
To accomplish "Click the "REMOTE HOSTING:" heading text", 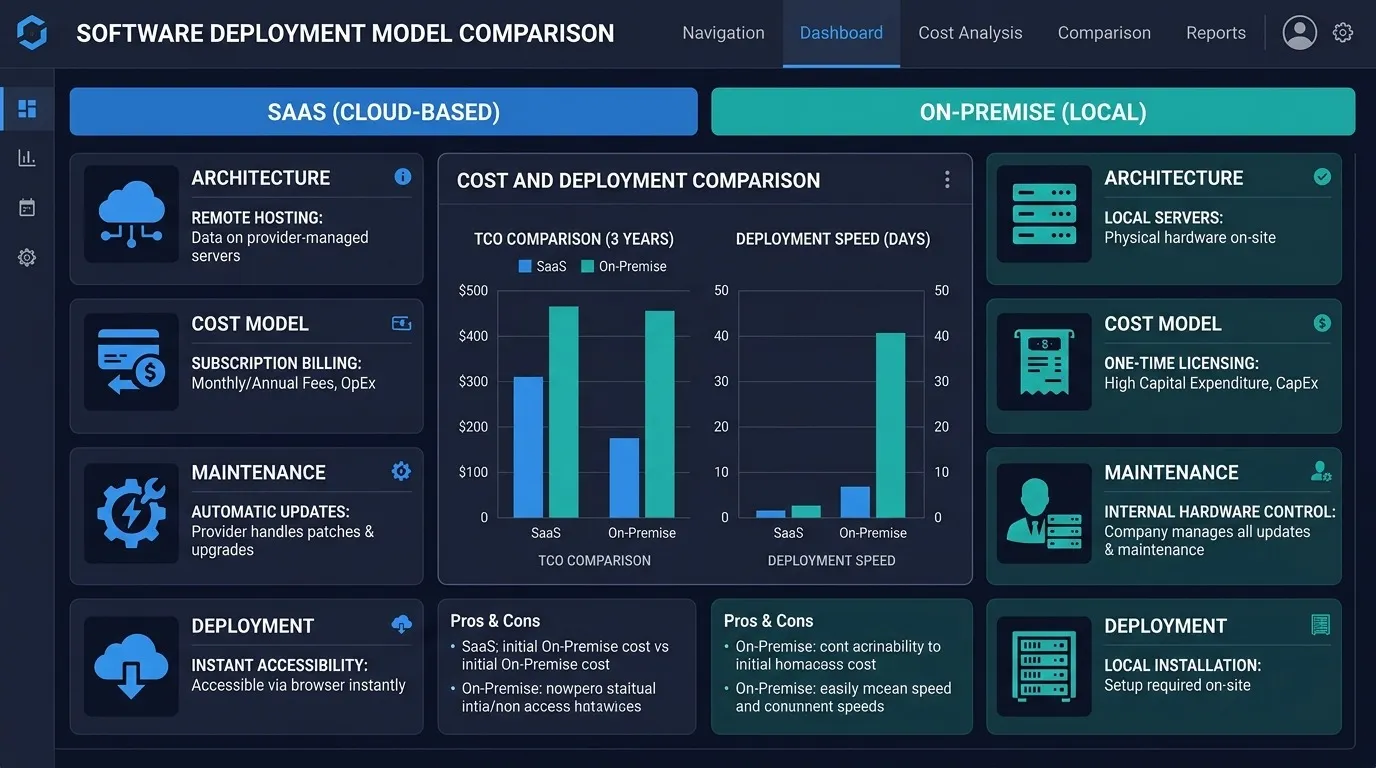I will (257, 217).
